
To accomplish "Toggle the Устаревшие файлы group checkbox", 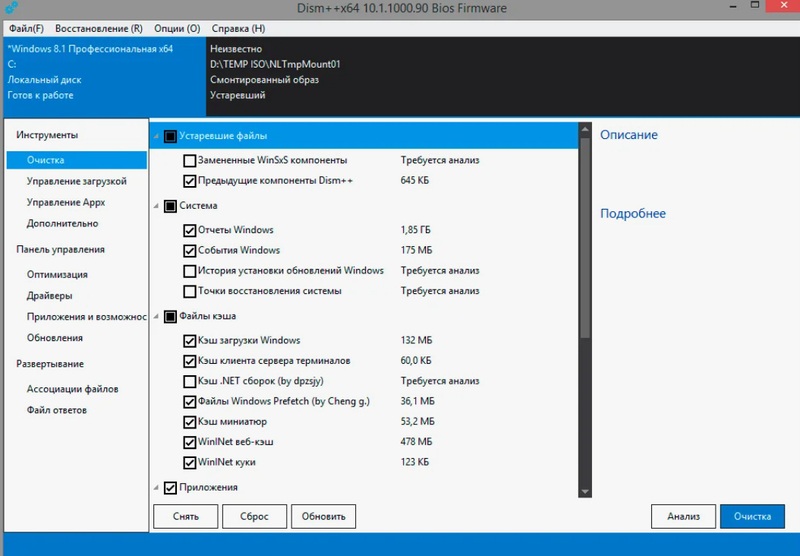I will [170, 136].
